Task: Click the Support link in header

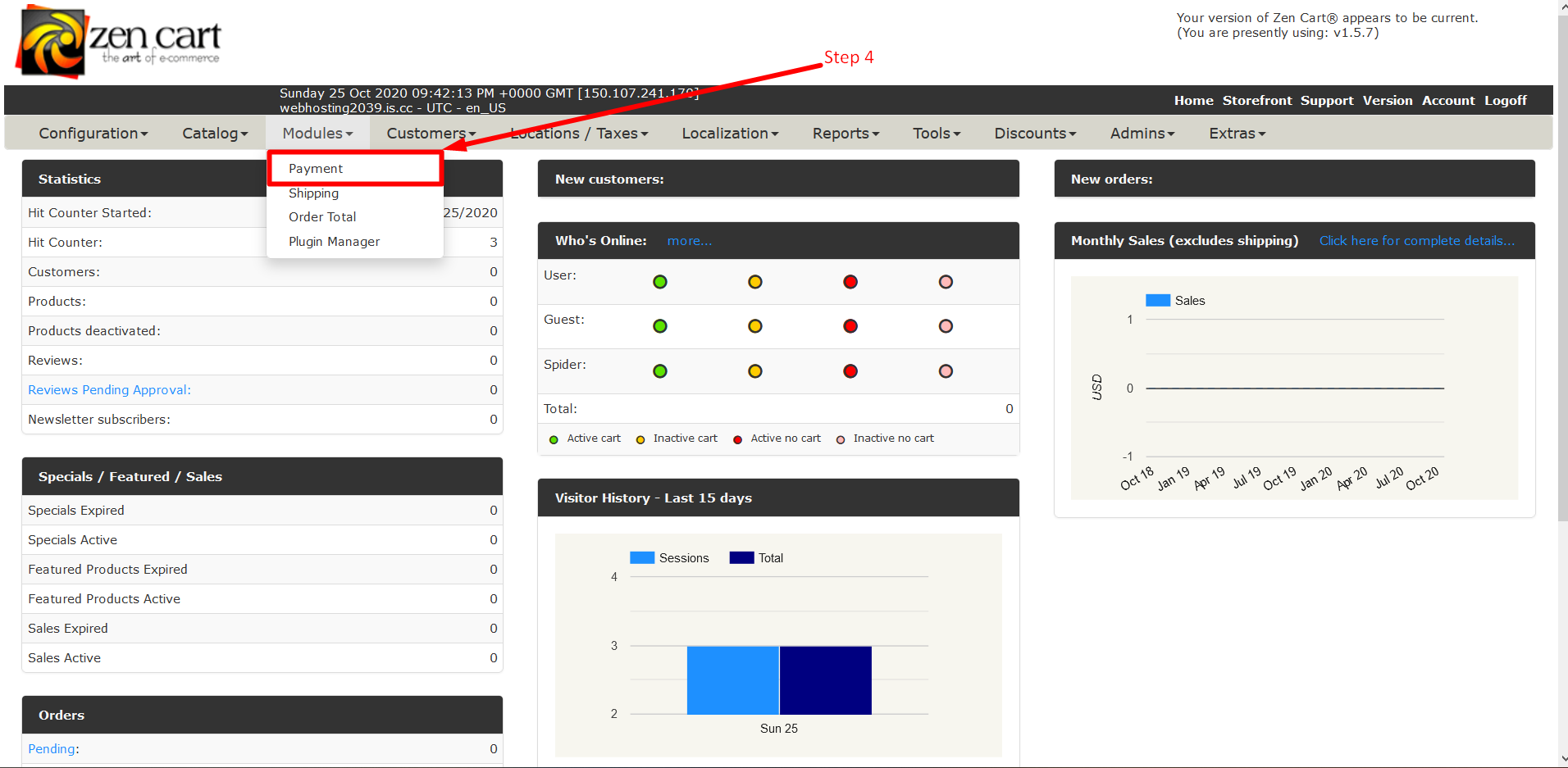Action: pos(1327,101)
